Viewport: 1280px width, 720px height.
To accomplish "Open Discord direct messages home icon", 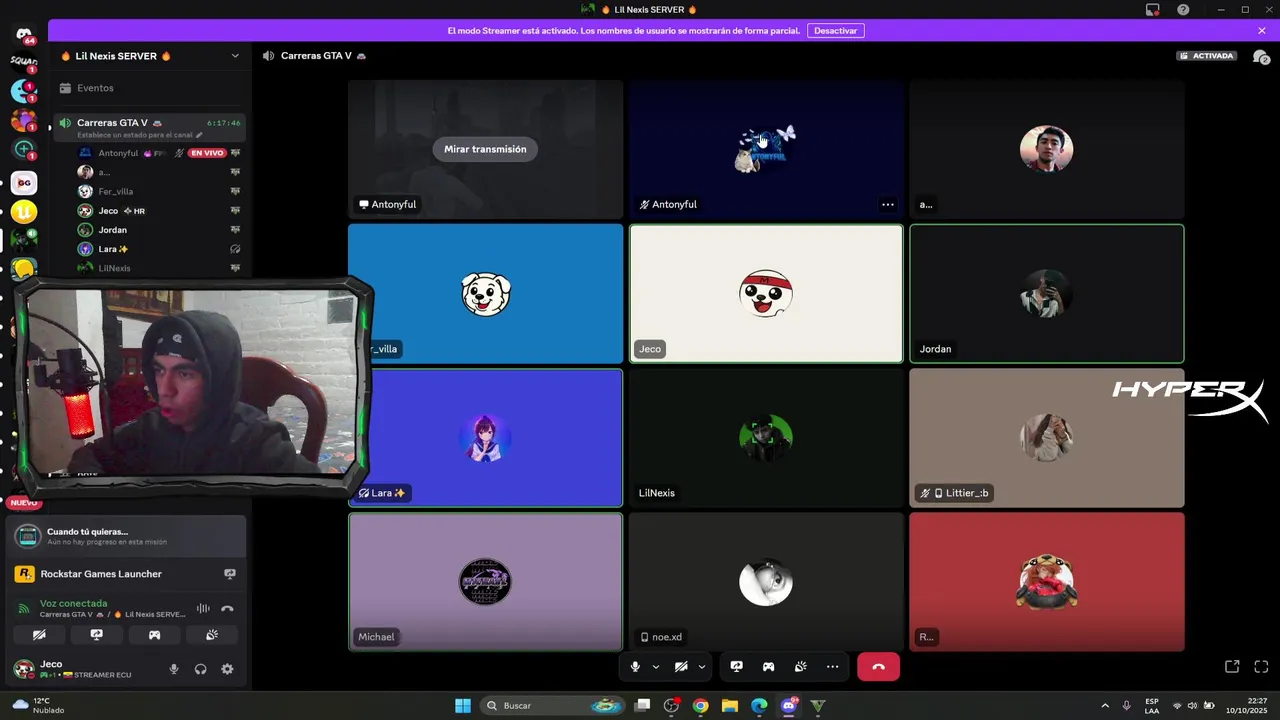I will pyautogui.click(x=24, y=36).
